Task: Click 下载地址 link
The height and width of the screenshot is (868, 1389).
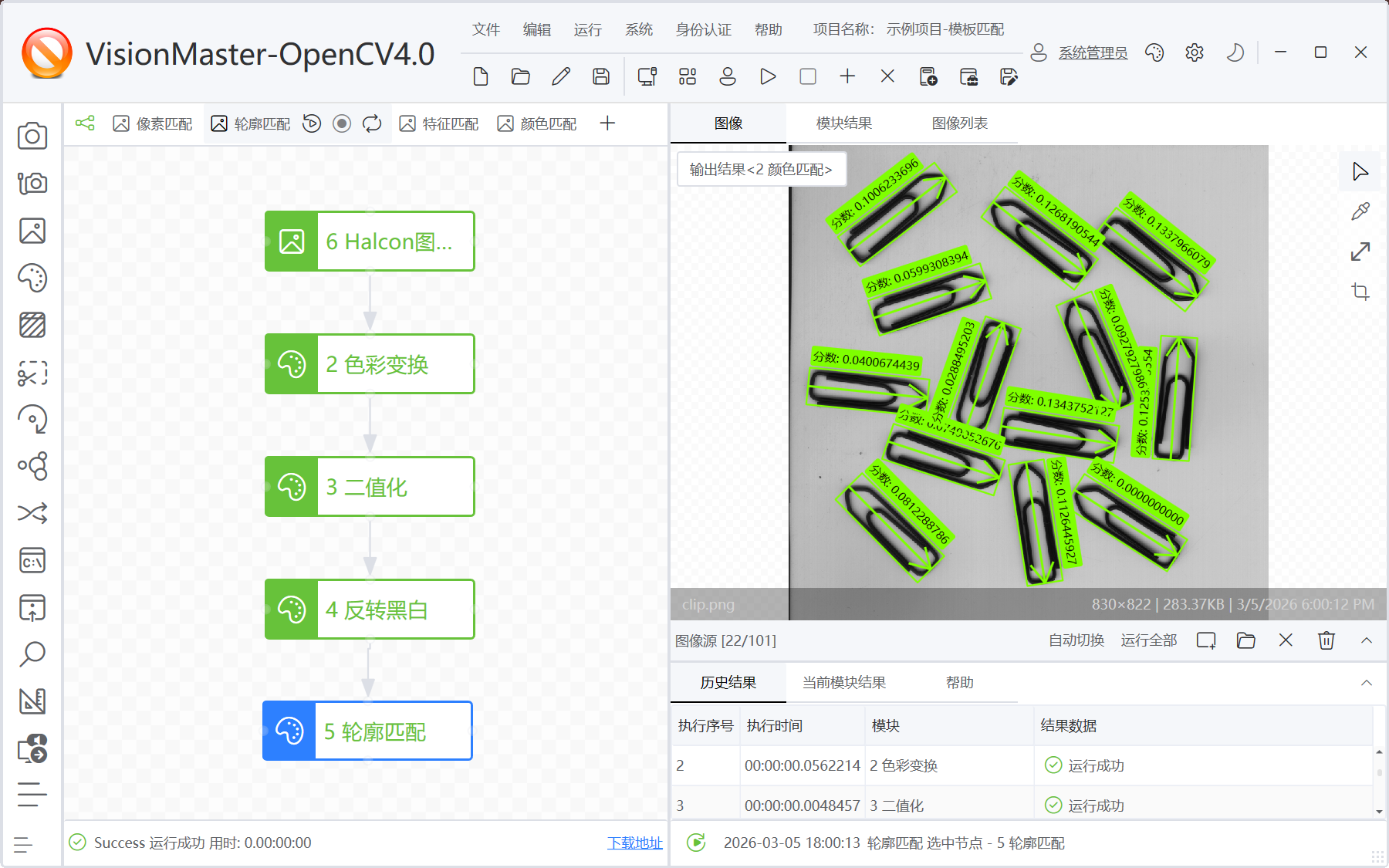Action: point(634,843)
